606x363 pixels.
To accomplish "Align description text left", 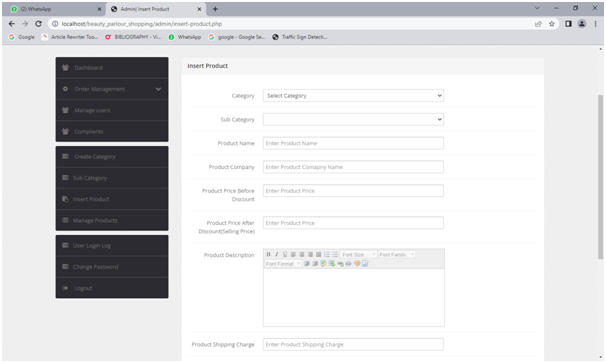I will click(293, 254).
